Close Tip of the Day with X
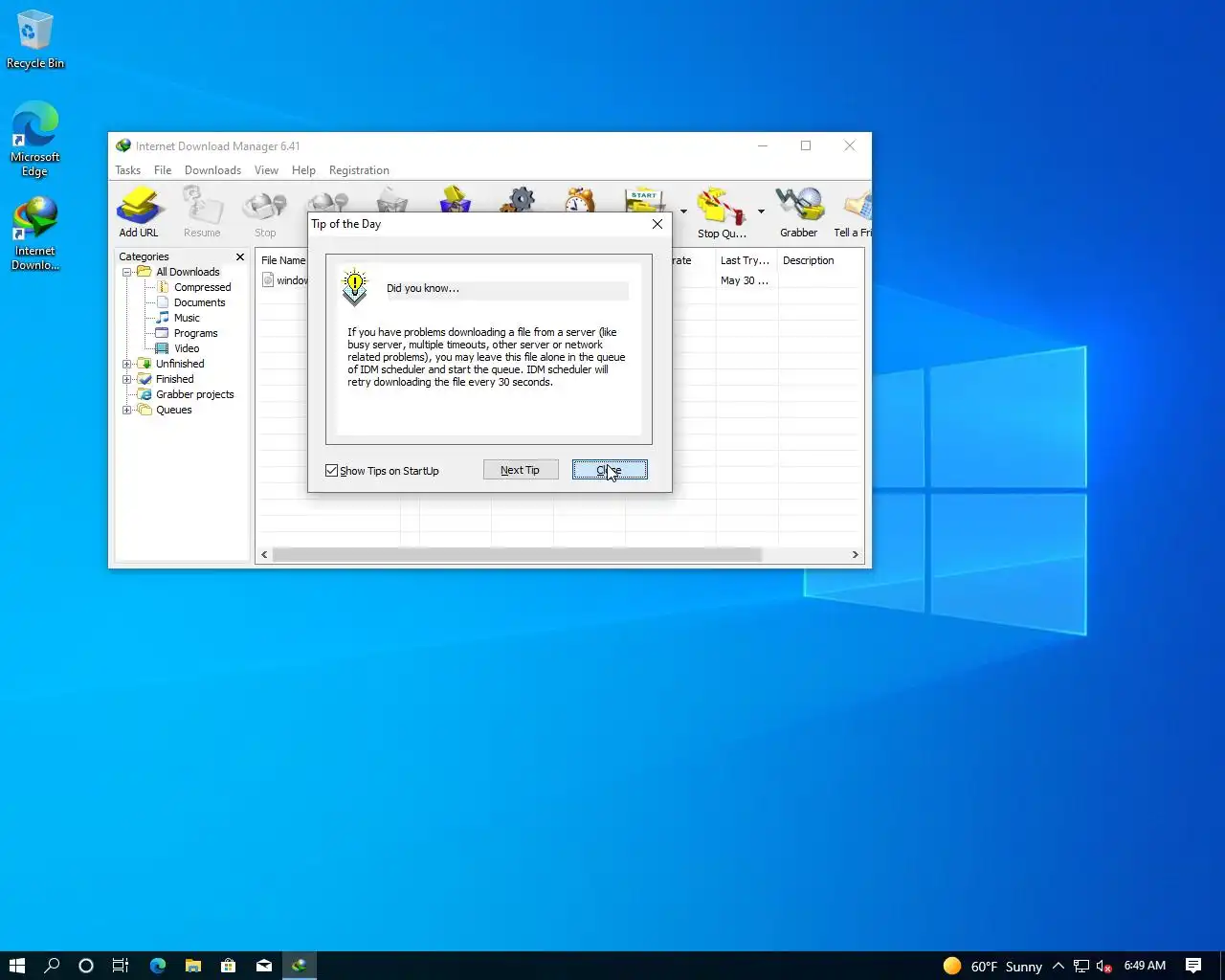 pos(657,224)
